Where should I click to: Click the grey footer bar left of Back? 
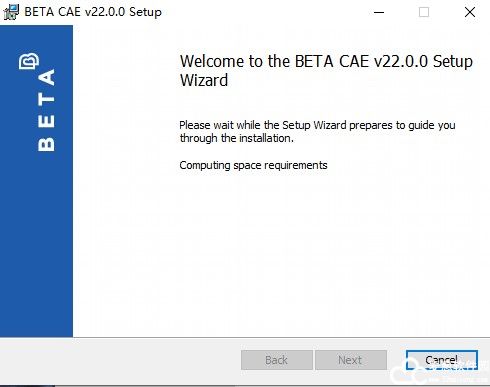(120, 360)
